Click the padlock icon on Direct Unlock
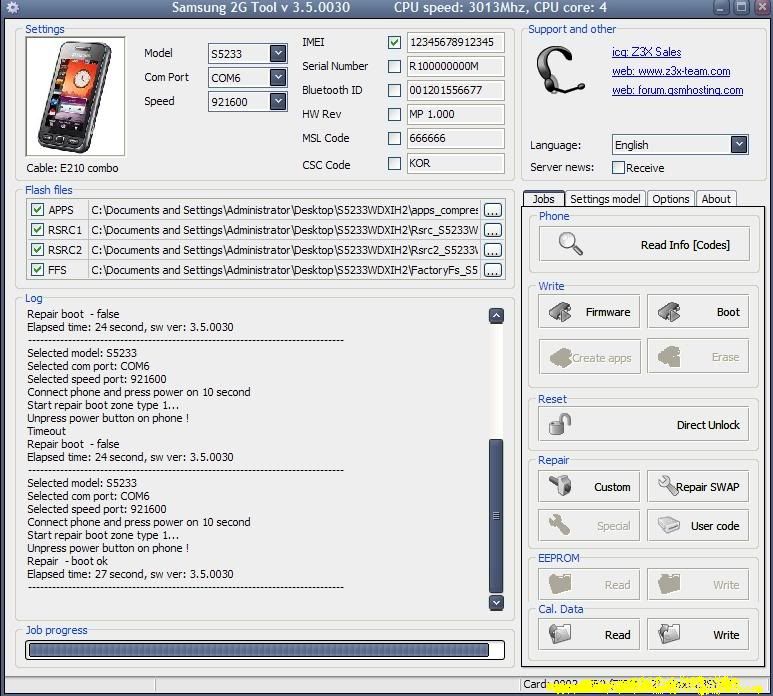Screen dimensions: 773x696 coord(561,424)
